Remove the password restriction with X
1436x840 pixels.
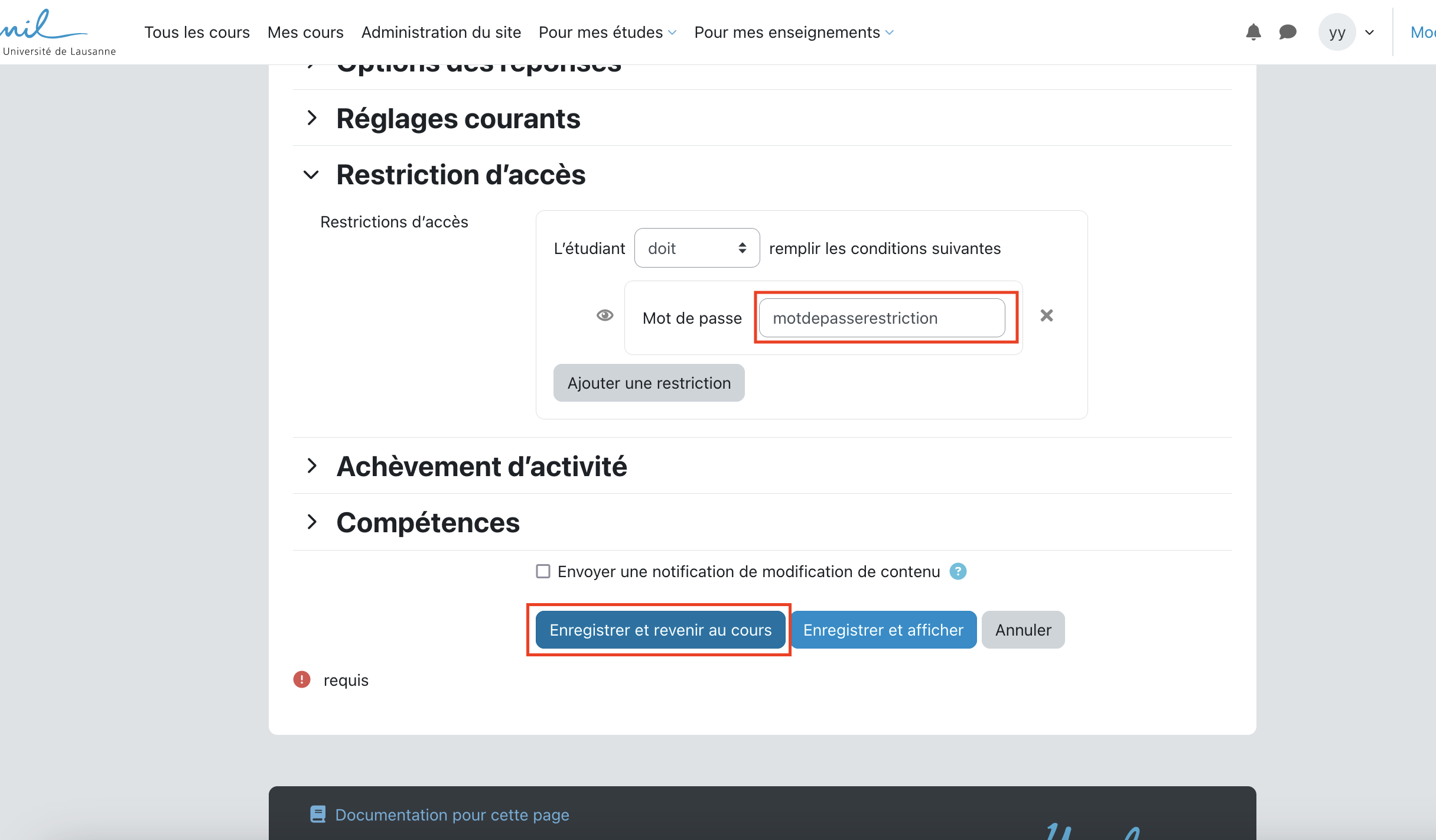pyautogui.click(x=1046, y=315)
